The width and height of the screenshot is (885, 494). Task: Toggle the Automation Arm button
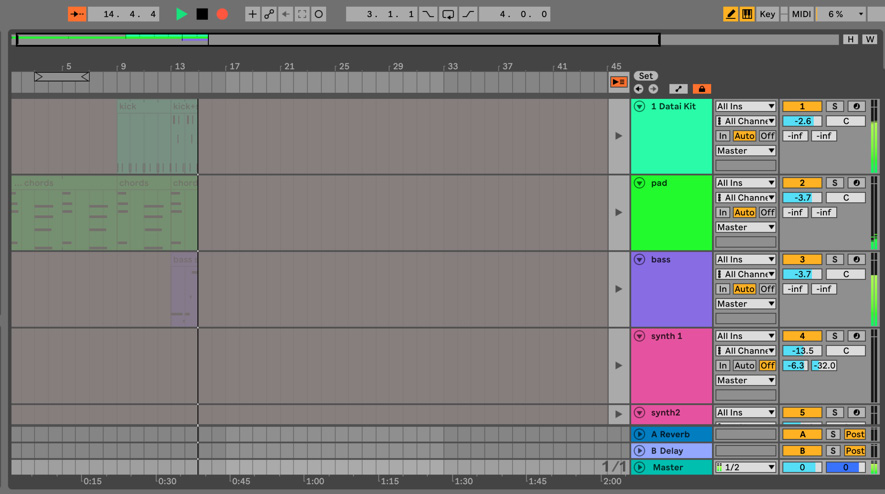point(269,14)
